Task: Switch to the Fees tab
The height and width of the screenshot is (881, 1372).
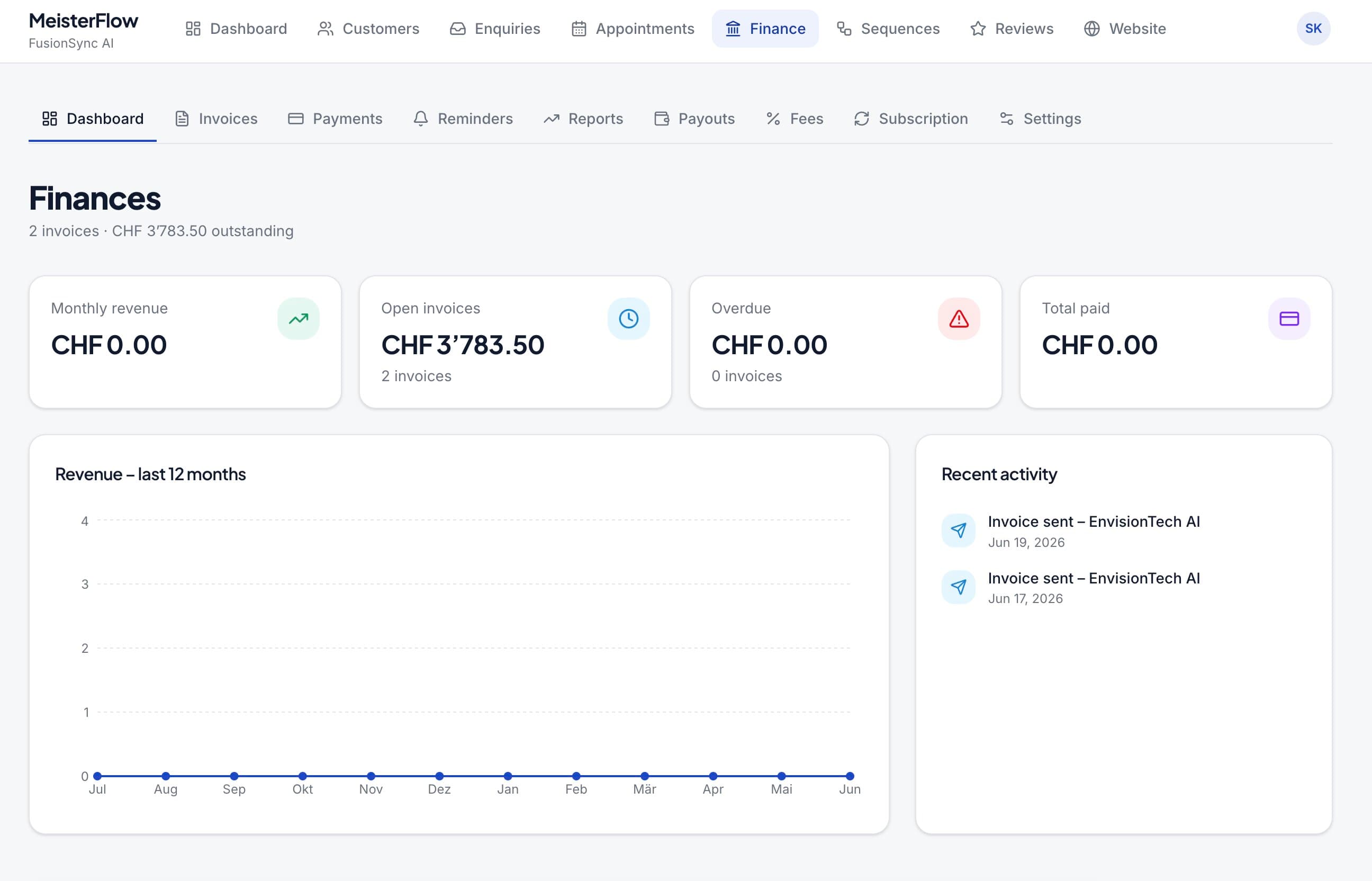Action: click(795, 119)
